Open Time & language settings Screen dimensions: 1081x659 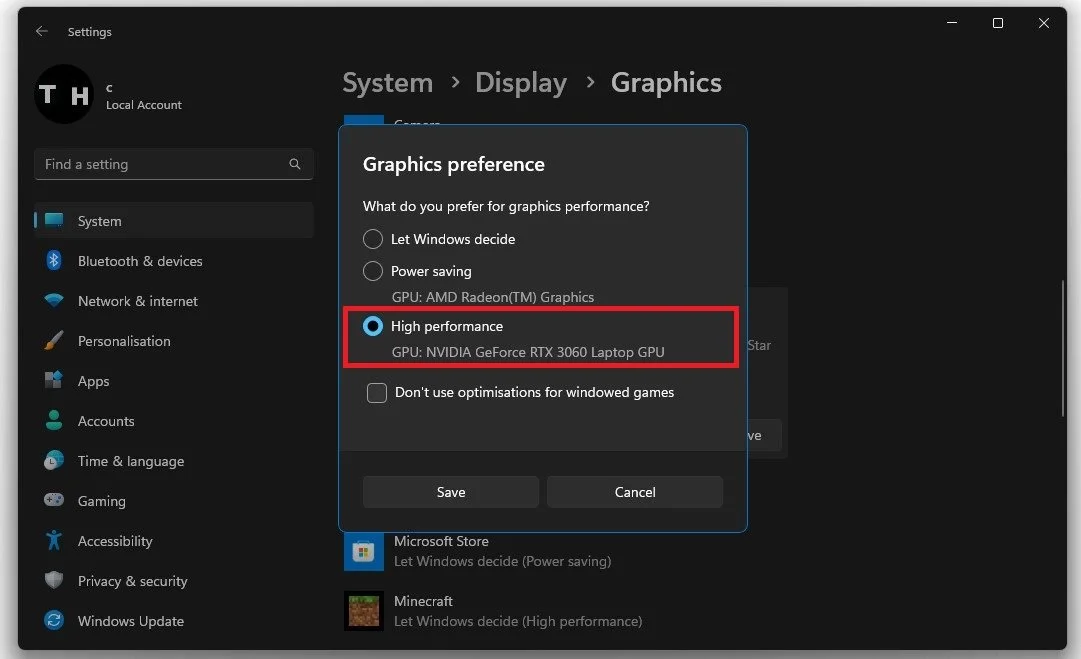(174, 460)
